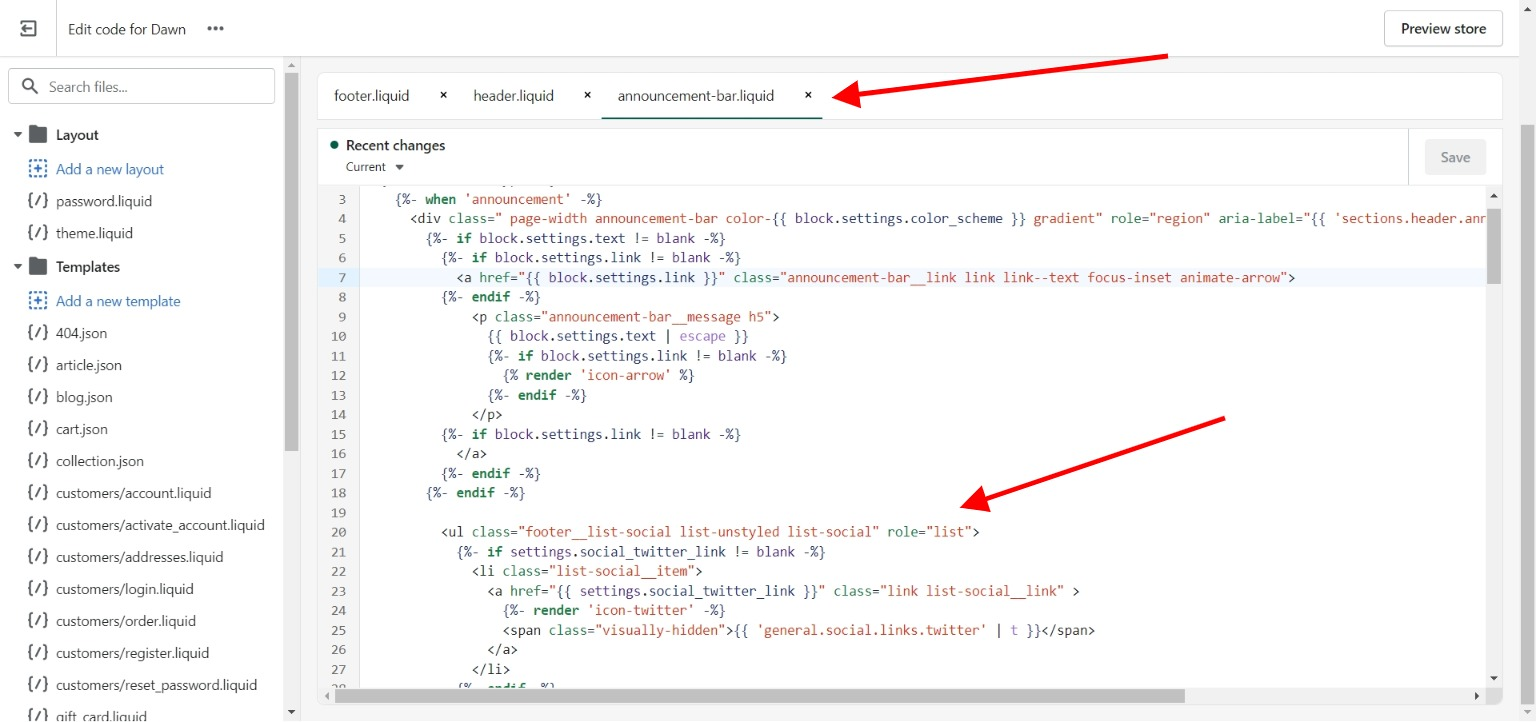Collapse the Layout folder section

[x=18, y=135]
